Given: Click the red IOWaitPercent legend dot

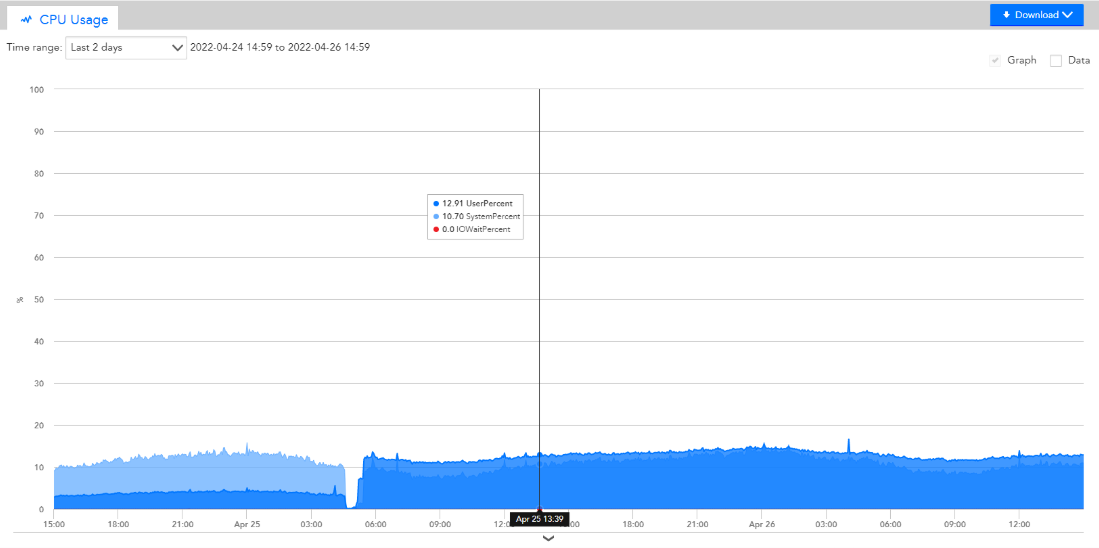Looking at the screenshot, I should 436,229.
